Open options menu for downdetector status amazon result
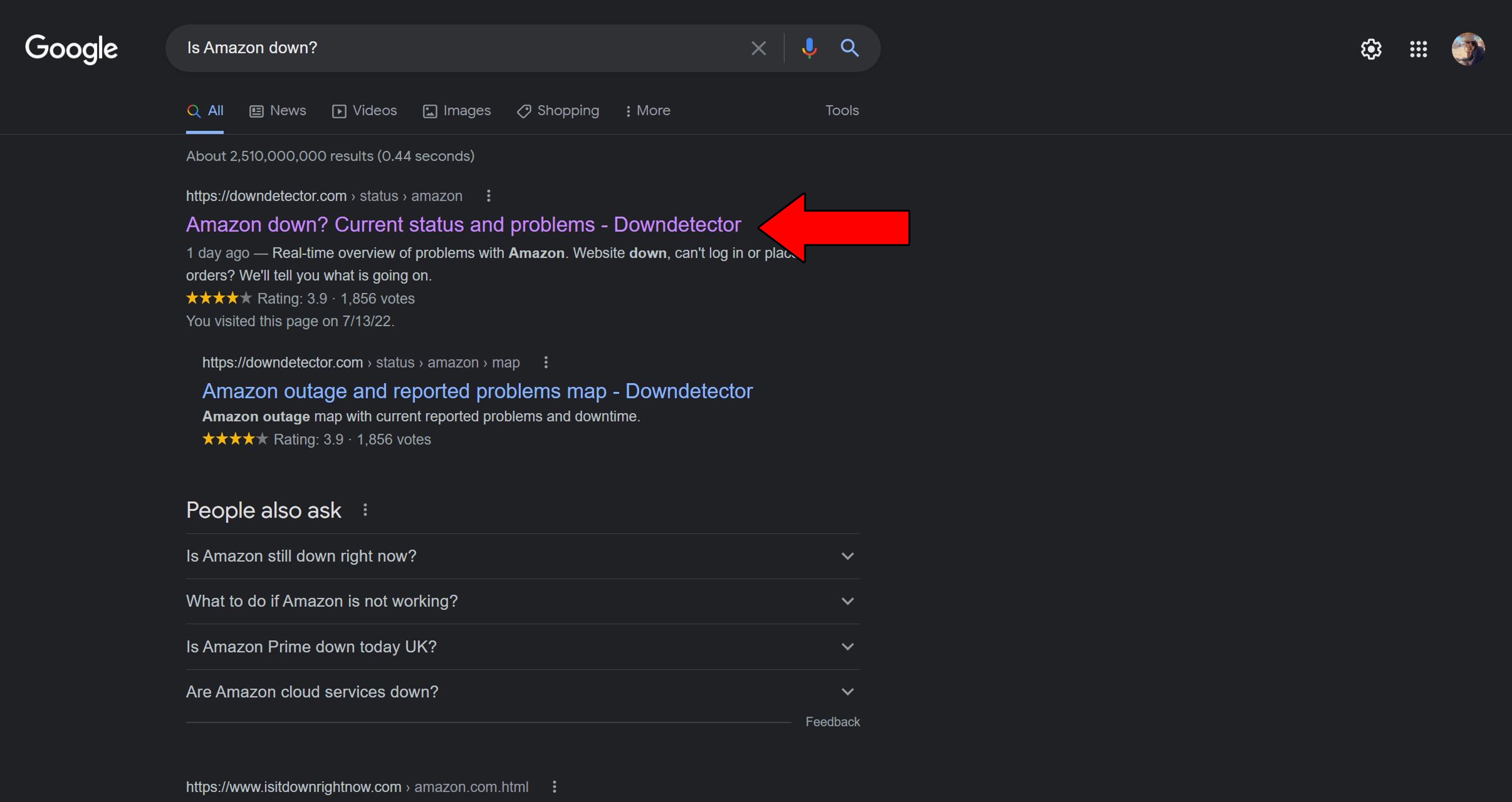Image resolution: width=1512 pixels, height=802 pixels. coord(488,195)
